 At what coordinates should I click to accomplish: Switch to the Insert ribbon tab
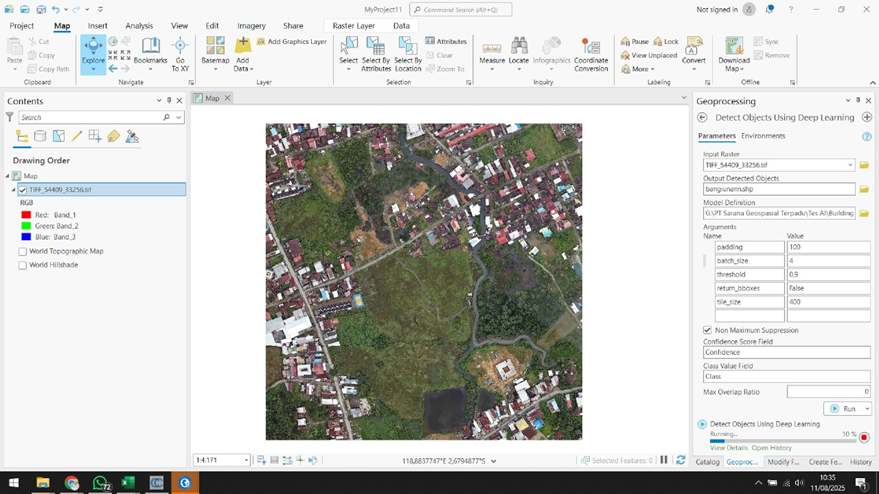point(98,26)
